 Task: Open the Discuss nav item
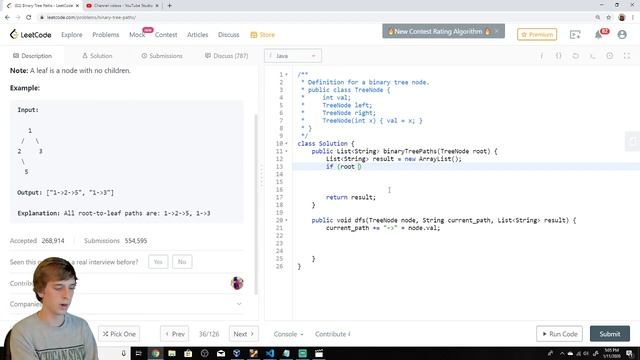tap(229, 35)
